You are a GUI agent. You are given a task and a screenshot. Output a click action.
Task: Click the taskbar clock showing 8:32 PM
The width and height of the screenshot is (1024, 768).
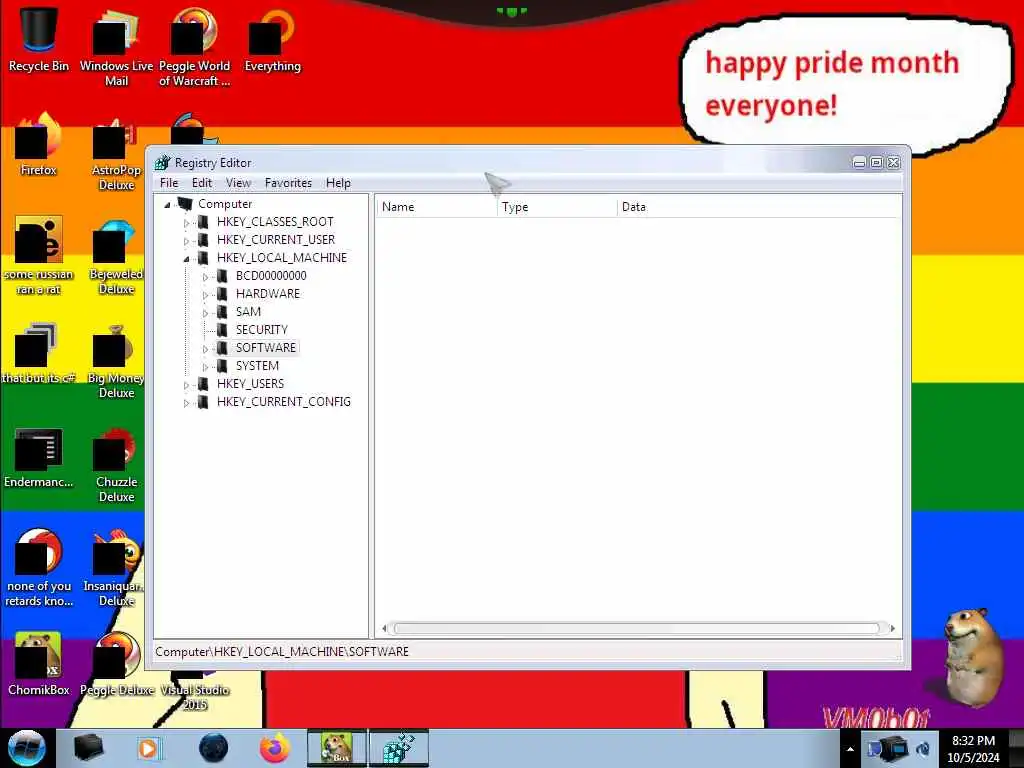[973, 749]
